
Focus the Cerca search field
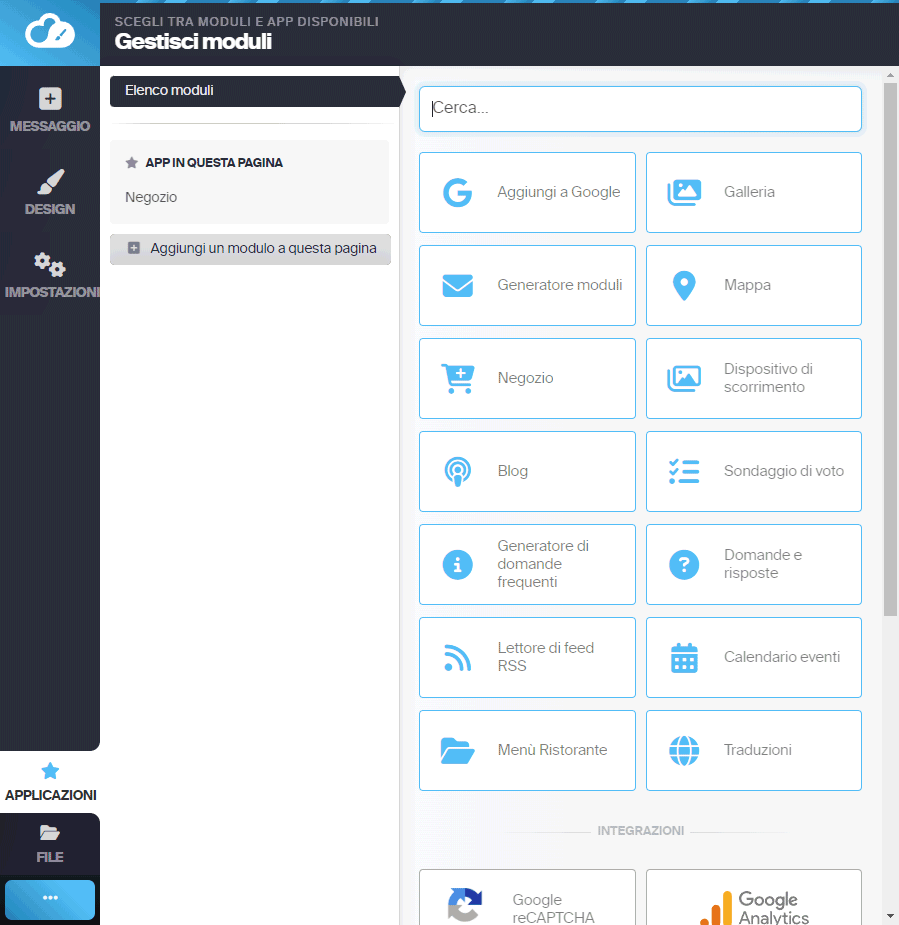pyautogui.click(x=640, y=109)
